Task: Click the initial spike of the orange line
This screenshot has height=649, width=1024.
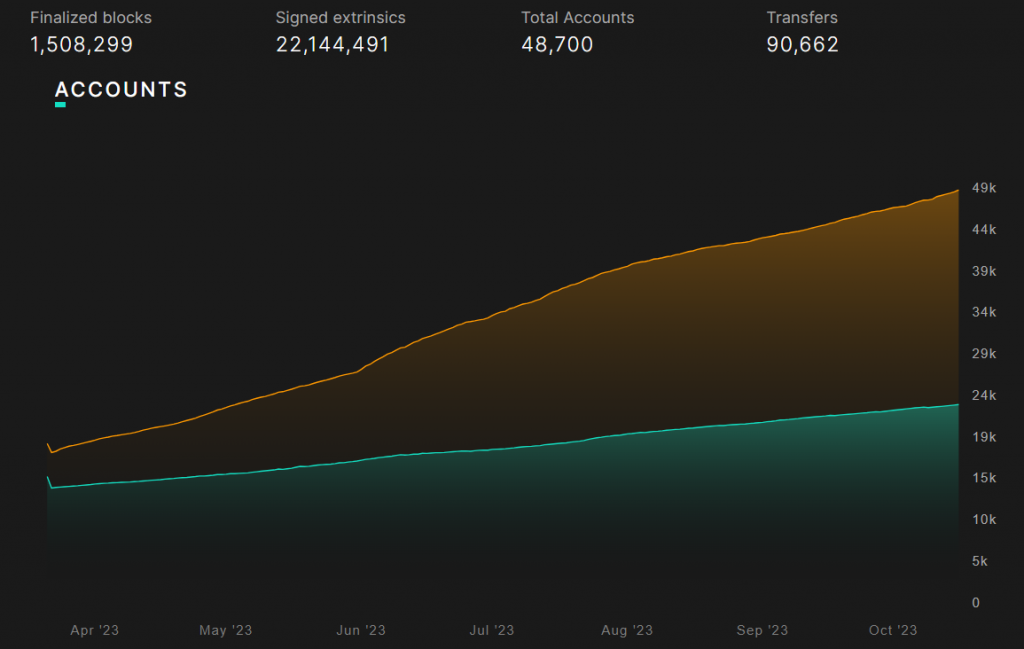Action: 48,444
